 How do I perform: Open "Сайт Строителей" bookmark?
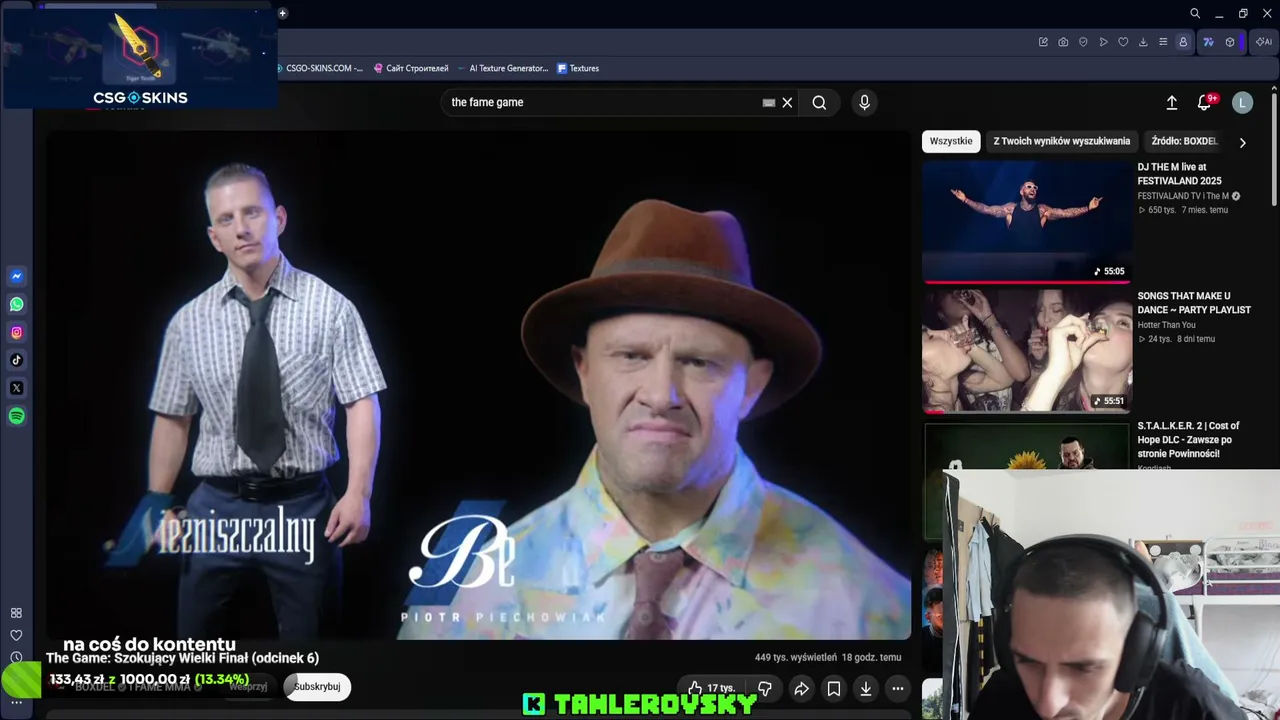pos(411,68)
